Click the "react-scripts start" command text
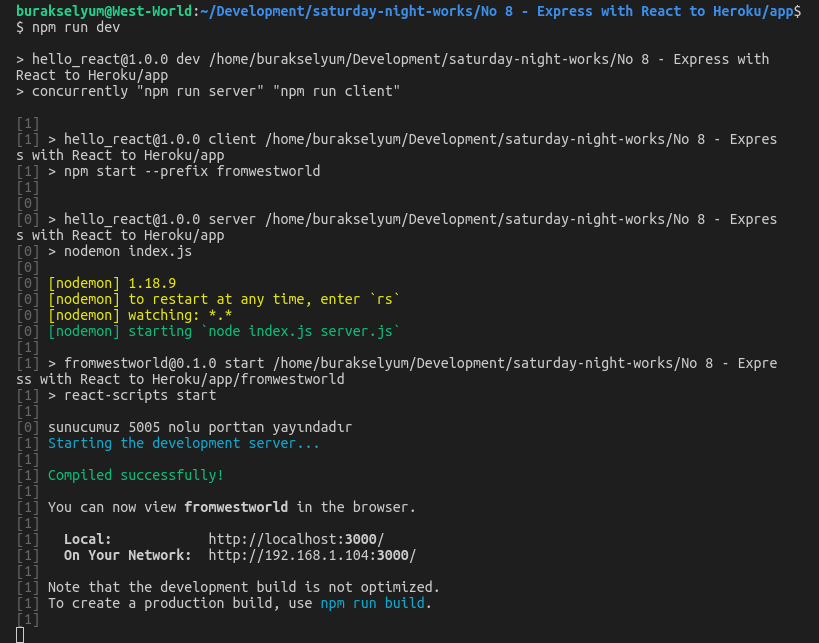The image size is (819, 643). tap(140, 395)
